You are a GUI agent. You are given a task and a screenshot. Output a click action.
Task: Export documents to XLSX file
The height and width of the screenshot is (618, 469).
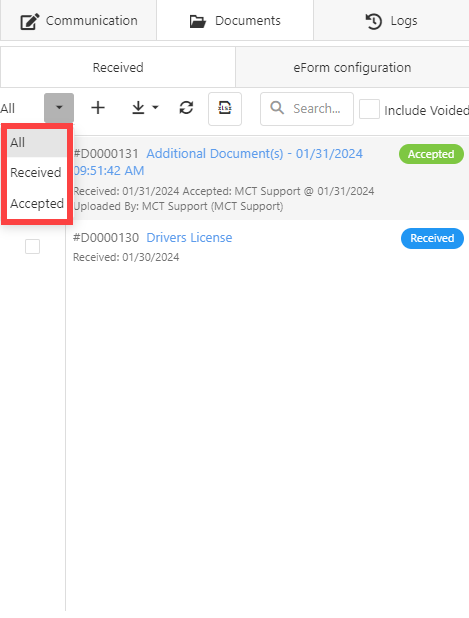coord(225,109)
